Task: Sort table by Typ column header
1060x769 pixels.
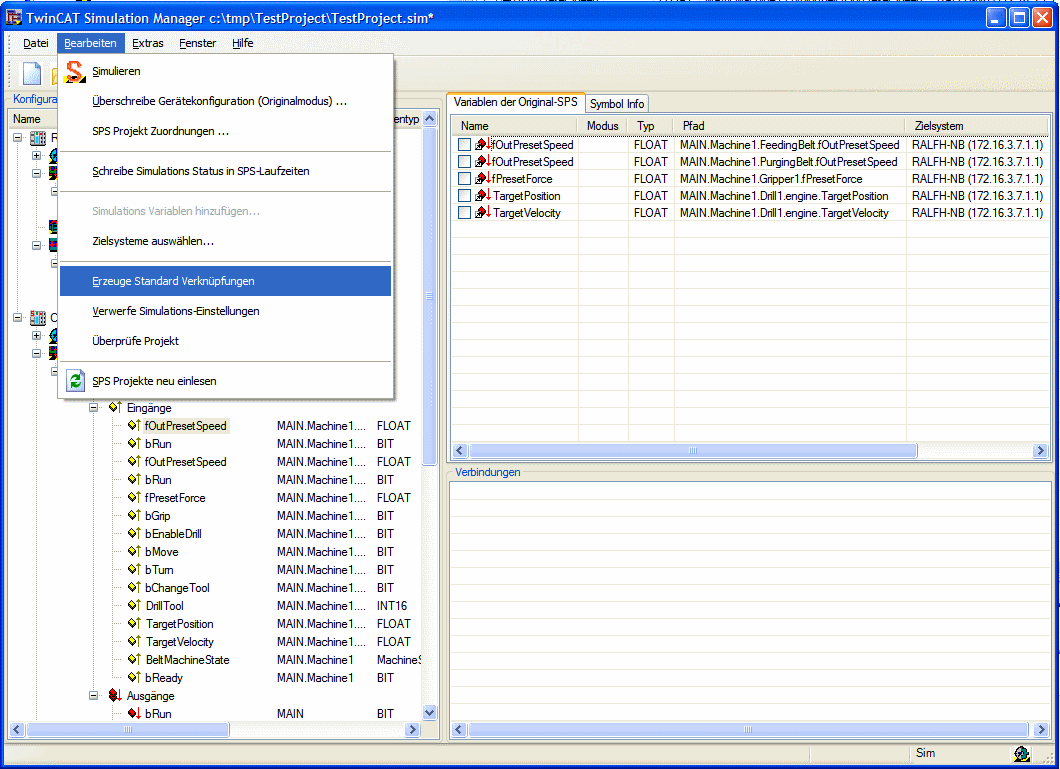Action: click(650, 126)
